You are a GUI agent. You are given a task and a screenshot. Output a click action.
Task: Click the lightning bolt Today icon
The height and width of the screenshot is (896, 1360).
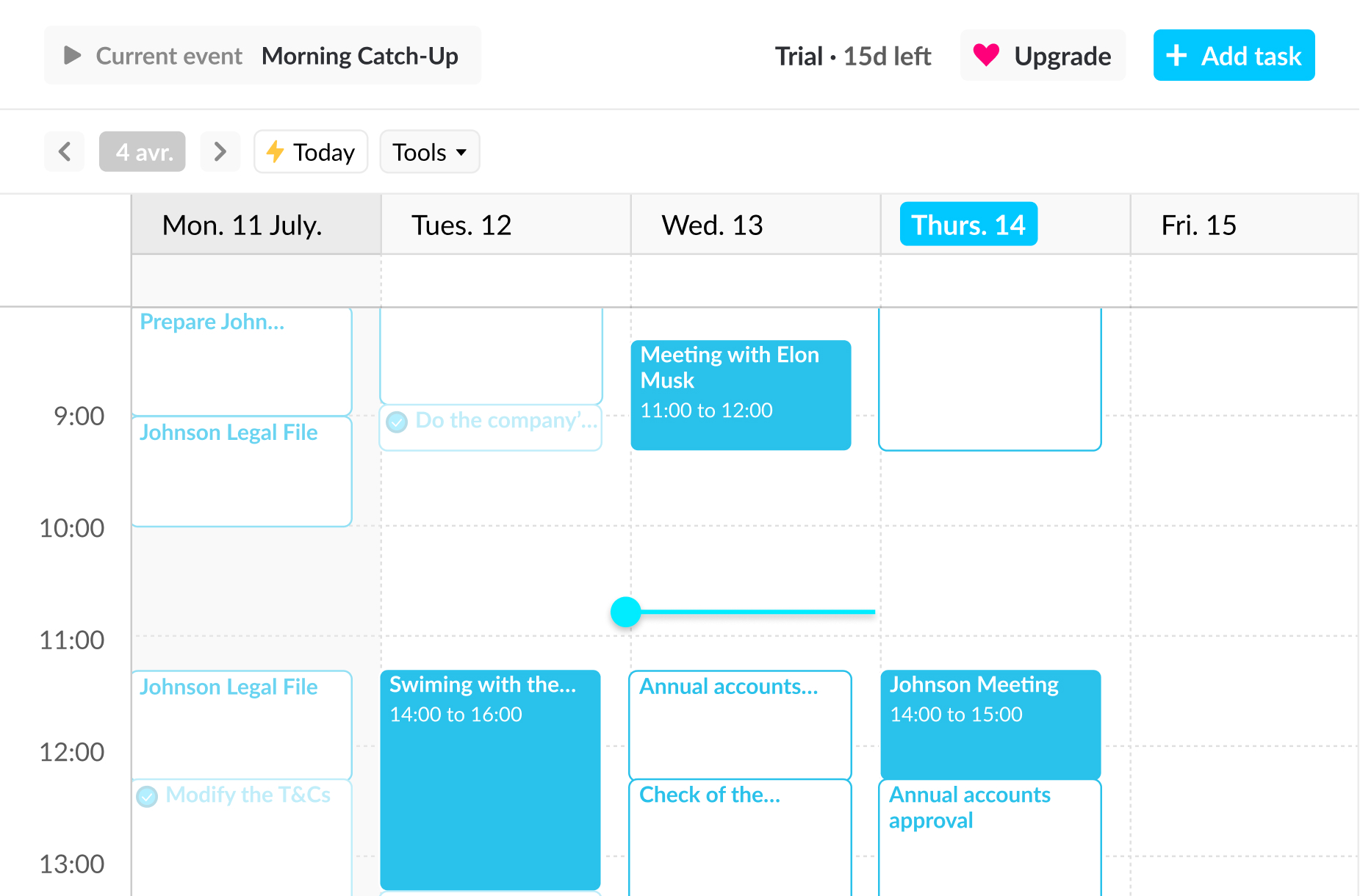276,152
